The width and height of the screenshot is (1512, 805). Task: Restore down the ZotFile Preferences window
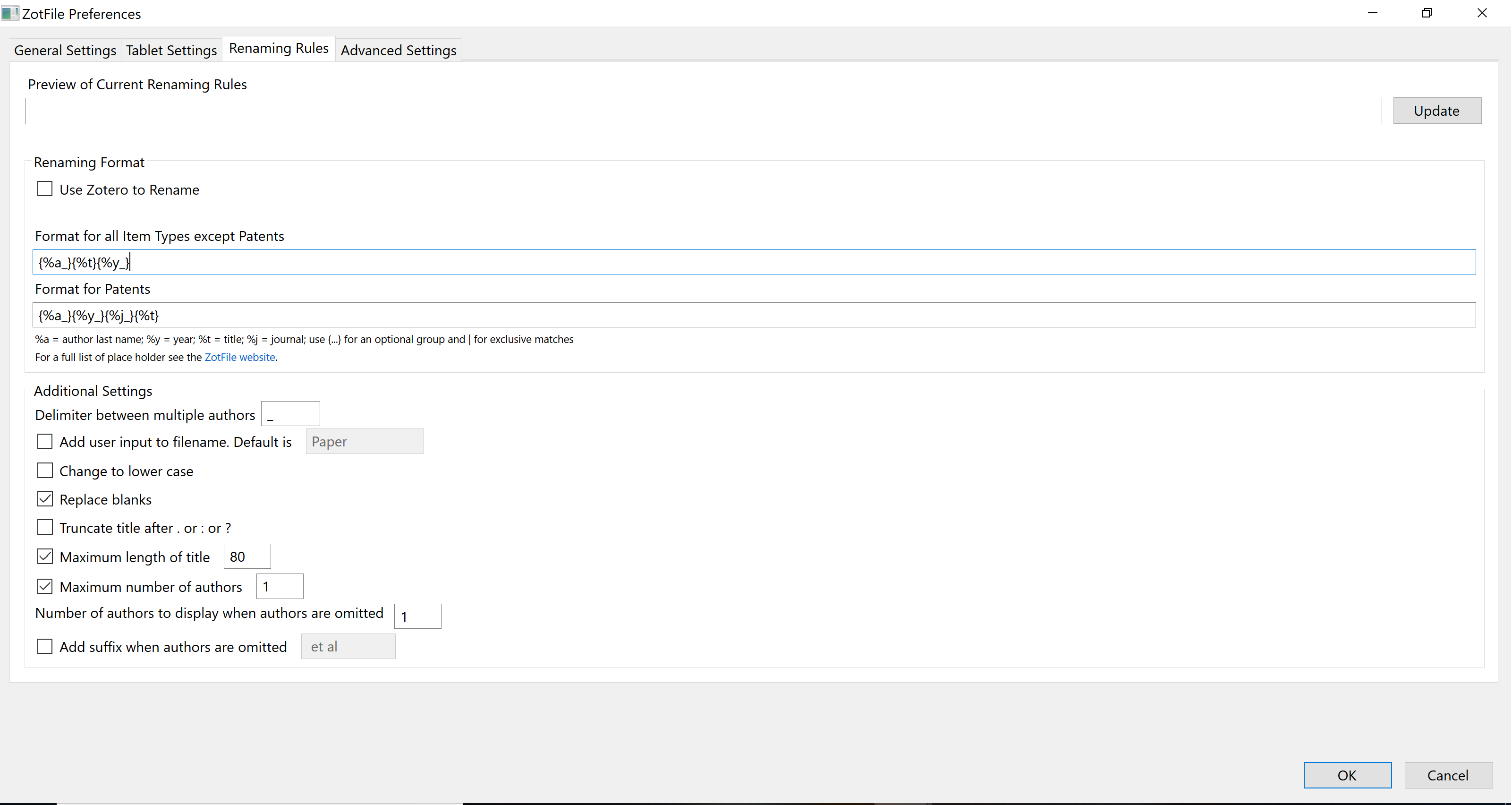point(1427,13)
